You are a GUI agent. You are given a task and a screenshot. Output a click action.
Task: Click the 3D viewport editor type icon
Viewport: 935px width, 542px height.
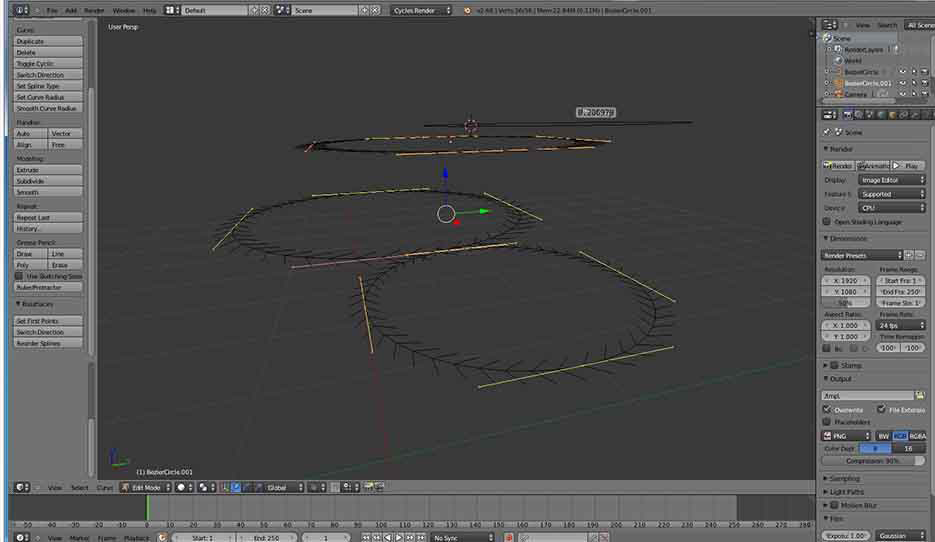click(20, 487)
